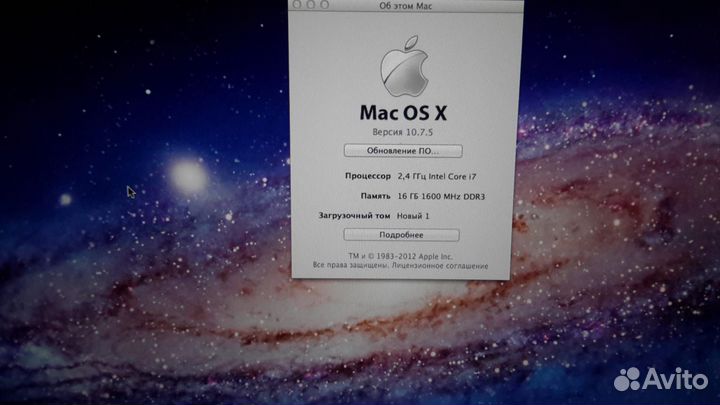The height and width of the screenshot is (405, 720).
Task: Zoom the Об этом Mac window
Action: (325, 4)
